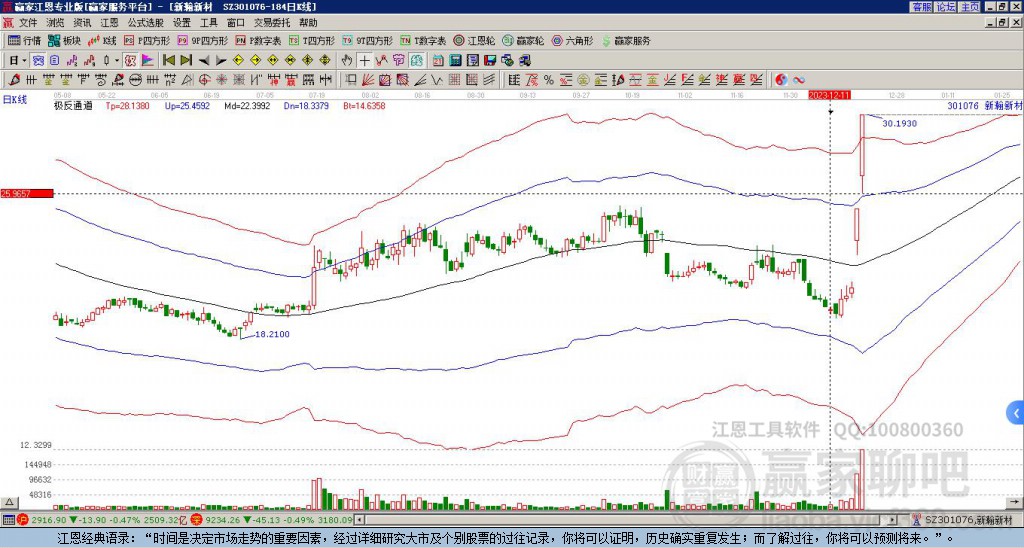The image size is (1024, 548).
Task: Click the Bt=14.6358 value
Action: point(364,105)
